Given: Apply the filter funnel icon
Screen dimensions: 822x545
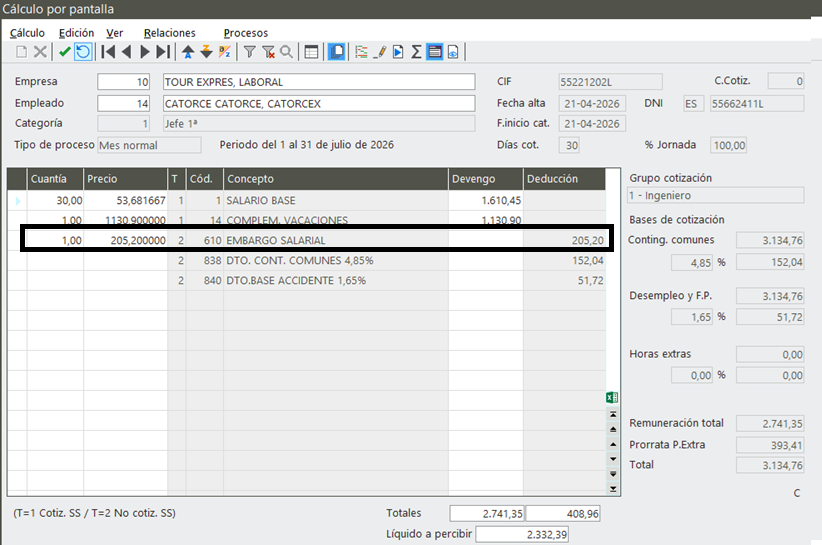Looking at the screenshot, I should point(250,52).
